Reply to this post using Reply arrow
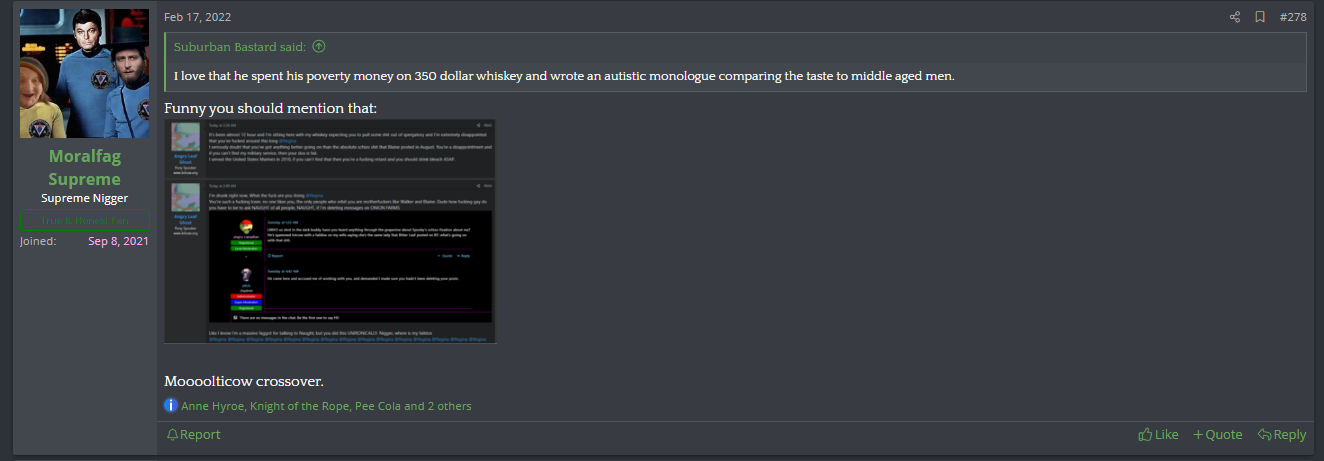This screenshot has height=461, width=1324. [x=1282, y=434]
